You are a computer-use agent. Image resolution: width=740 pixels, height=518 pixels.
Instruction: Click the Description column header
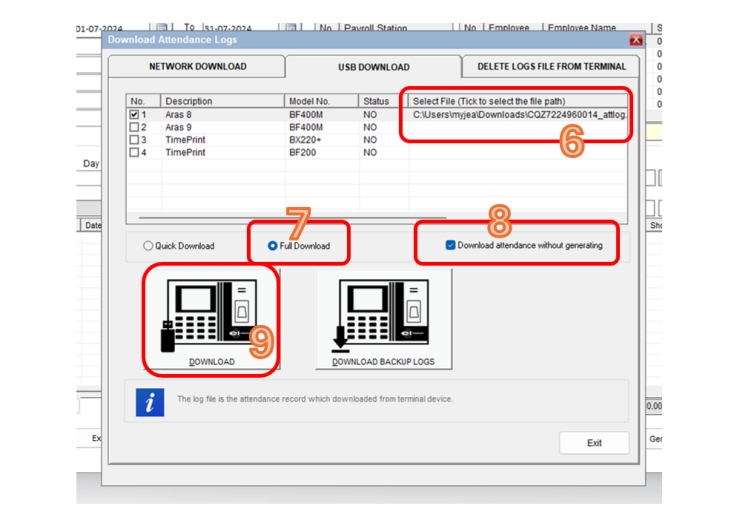(x=222, y=101)
